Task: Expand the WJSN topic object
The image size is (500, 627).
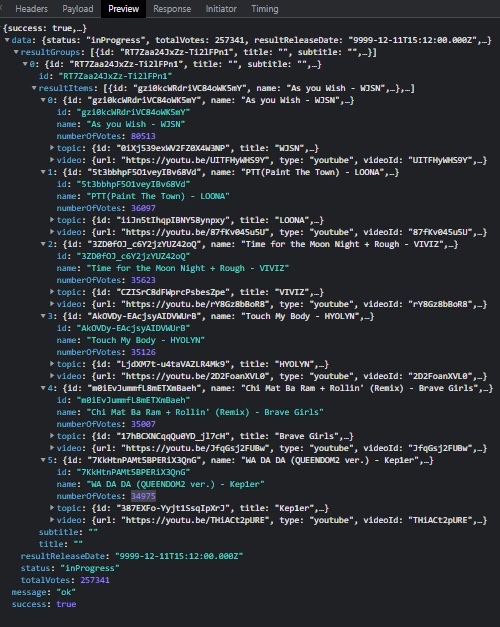Action: (x=52, y=148)
